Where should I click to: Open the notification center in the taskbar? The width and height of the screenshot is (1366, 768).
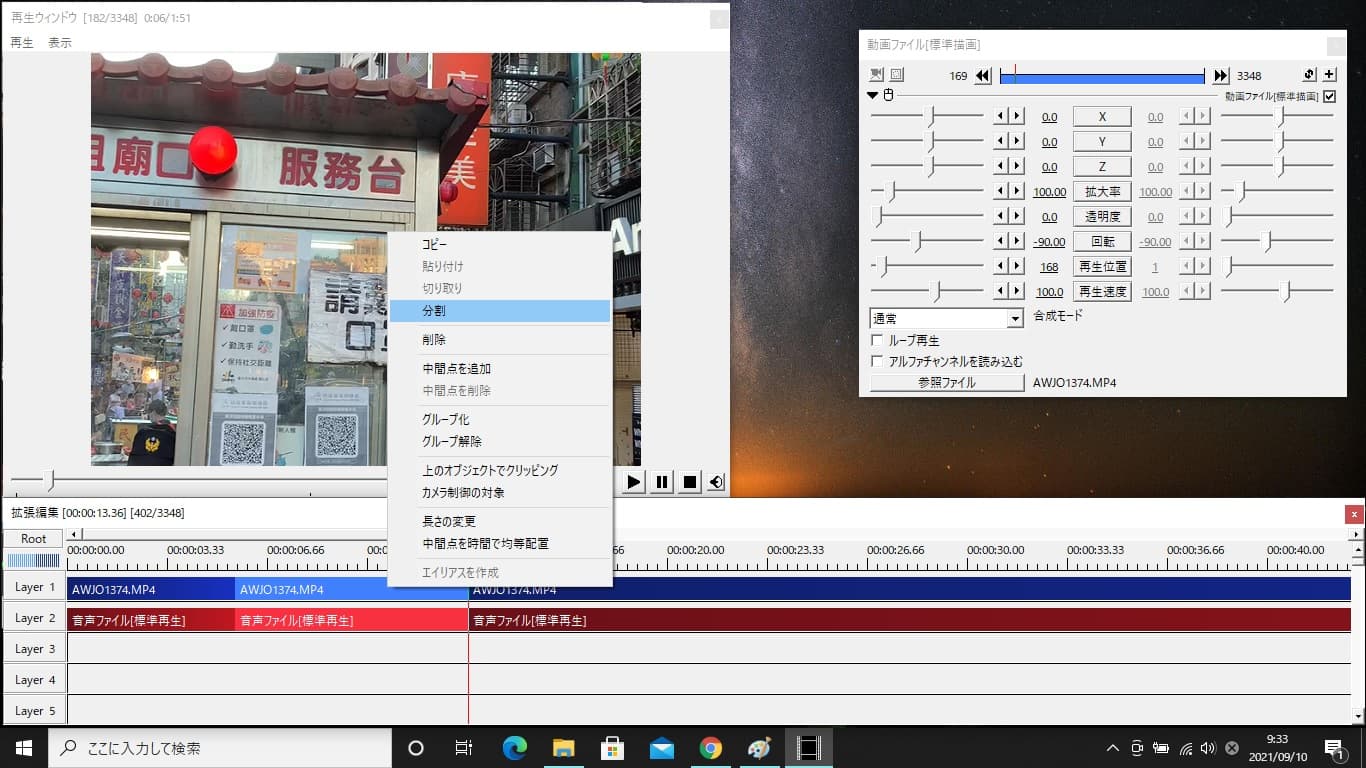coord(1333,748)
